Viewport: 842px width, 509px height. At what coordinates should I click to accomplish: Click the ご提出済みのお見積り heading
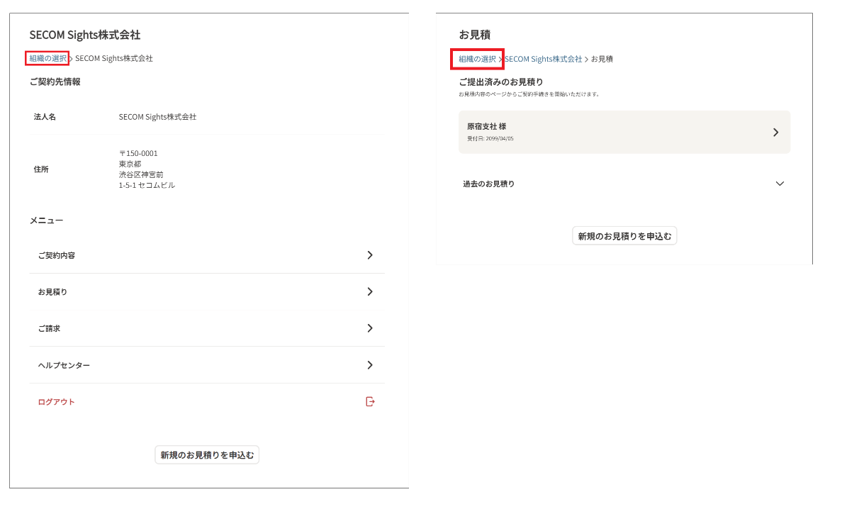(501, 82)
